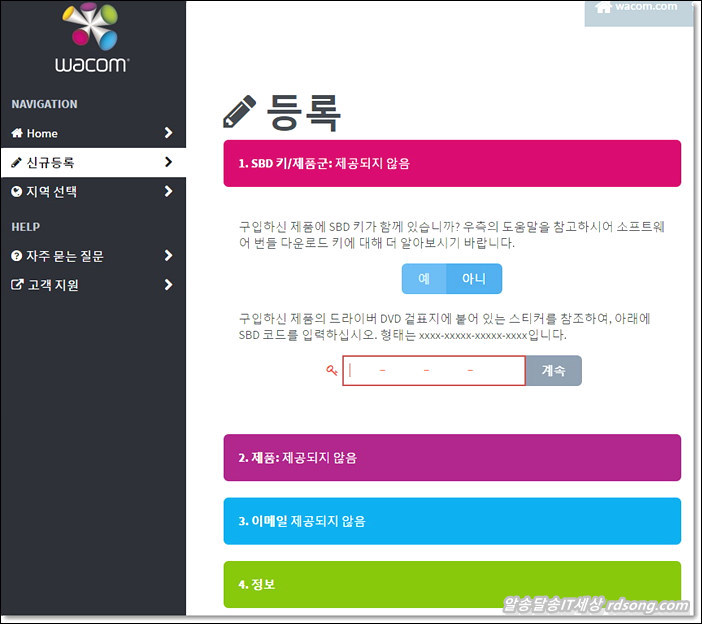Viewport: 702px width, 624px height.
Task: Expand the 지역 선택 chevron arrow
Action: click(168, 191)
